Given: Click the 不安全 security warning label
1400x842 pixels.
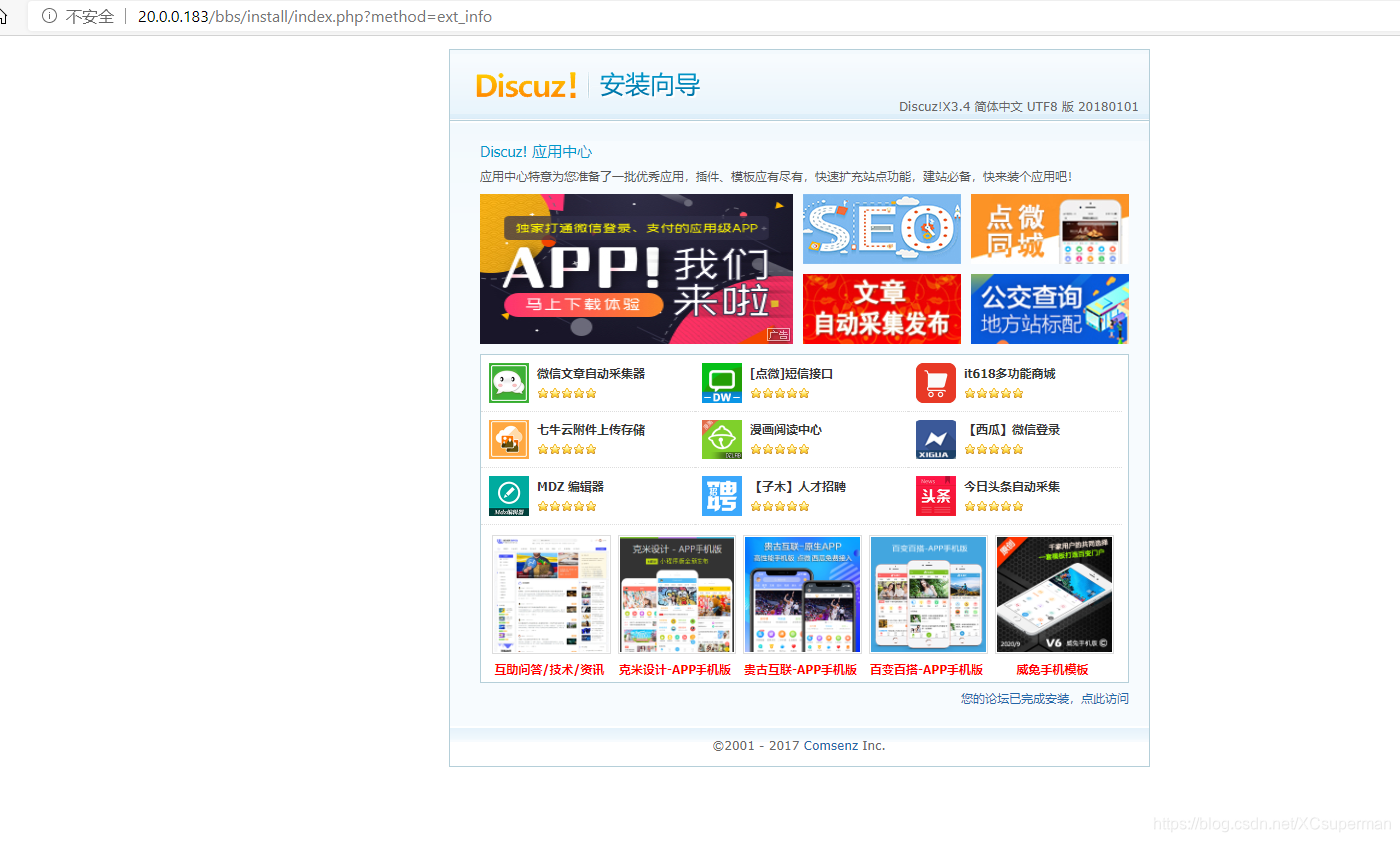Looking at the screenshot, I should (x=90, y=16).
